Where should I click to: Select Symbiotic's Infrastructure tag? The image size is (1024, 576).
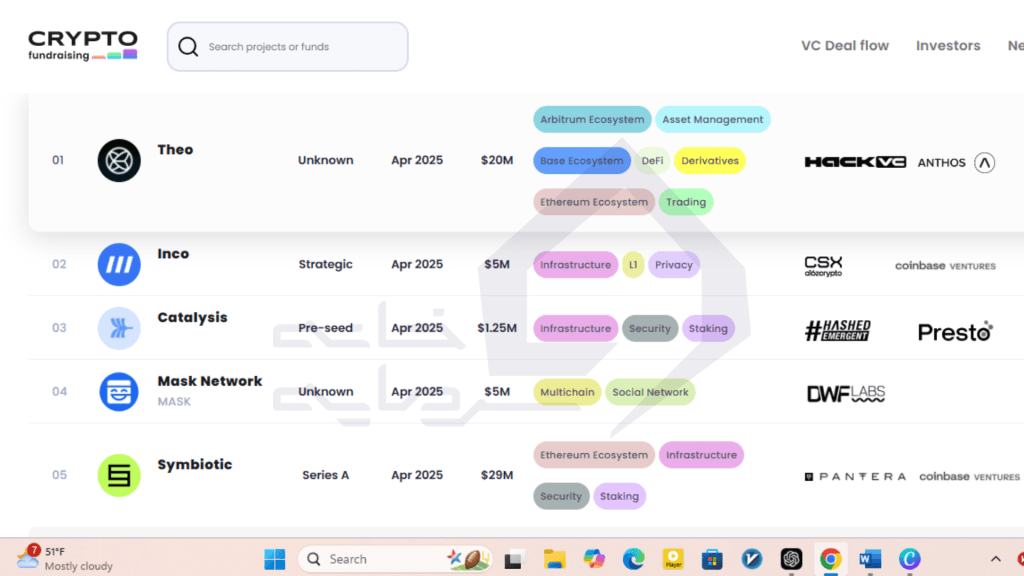click(701, 455)
